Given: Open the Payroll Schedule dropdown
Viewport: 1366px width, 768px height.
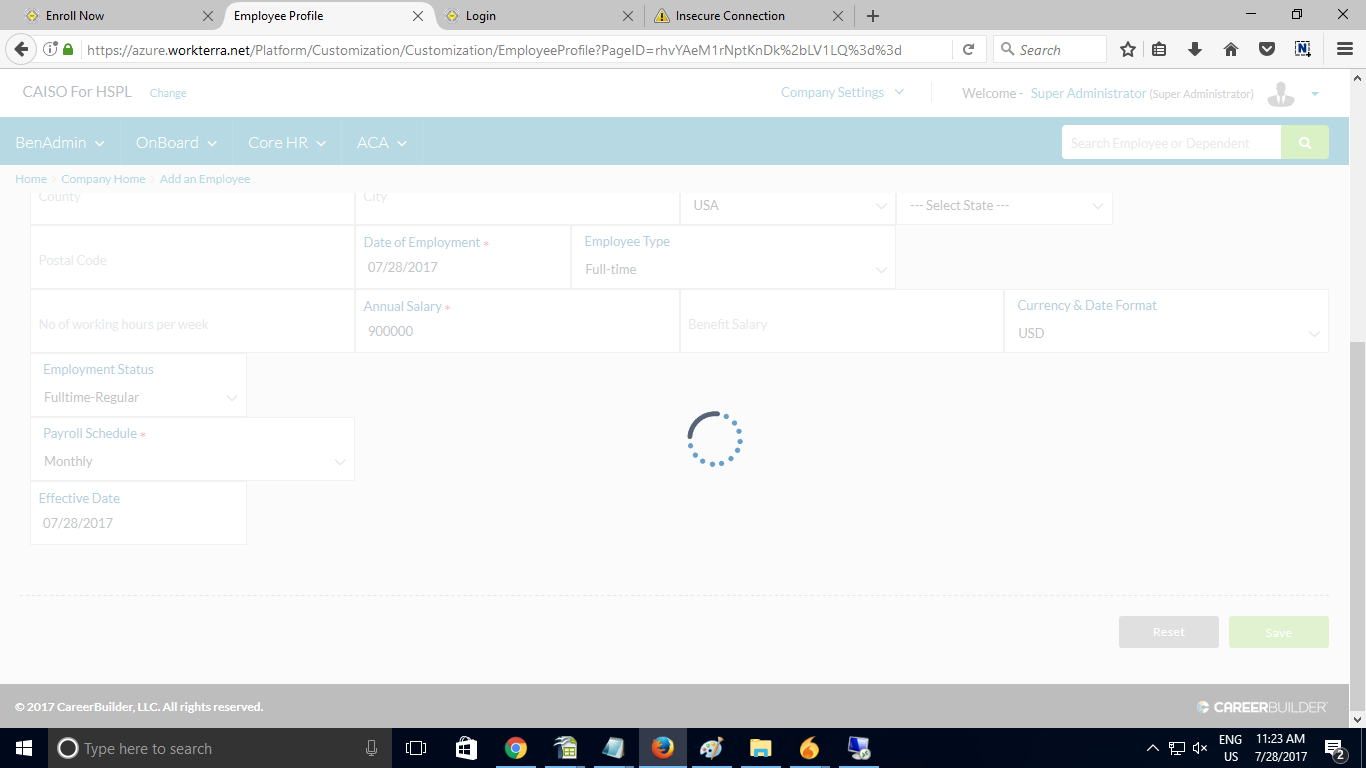Looking at the screenshot, I should (193, 461).
